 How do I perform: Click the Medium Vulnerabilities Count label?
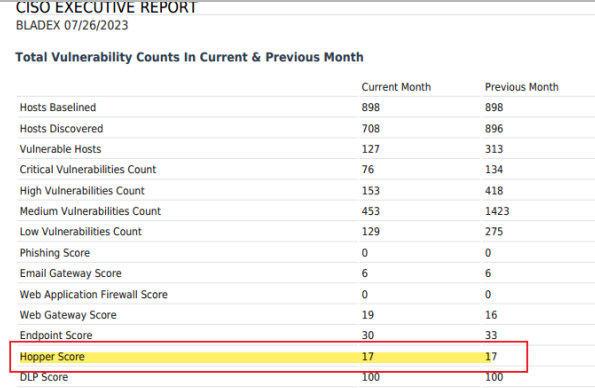point(90,211)
